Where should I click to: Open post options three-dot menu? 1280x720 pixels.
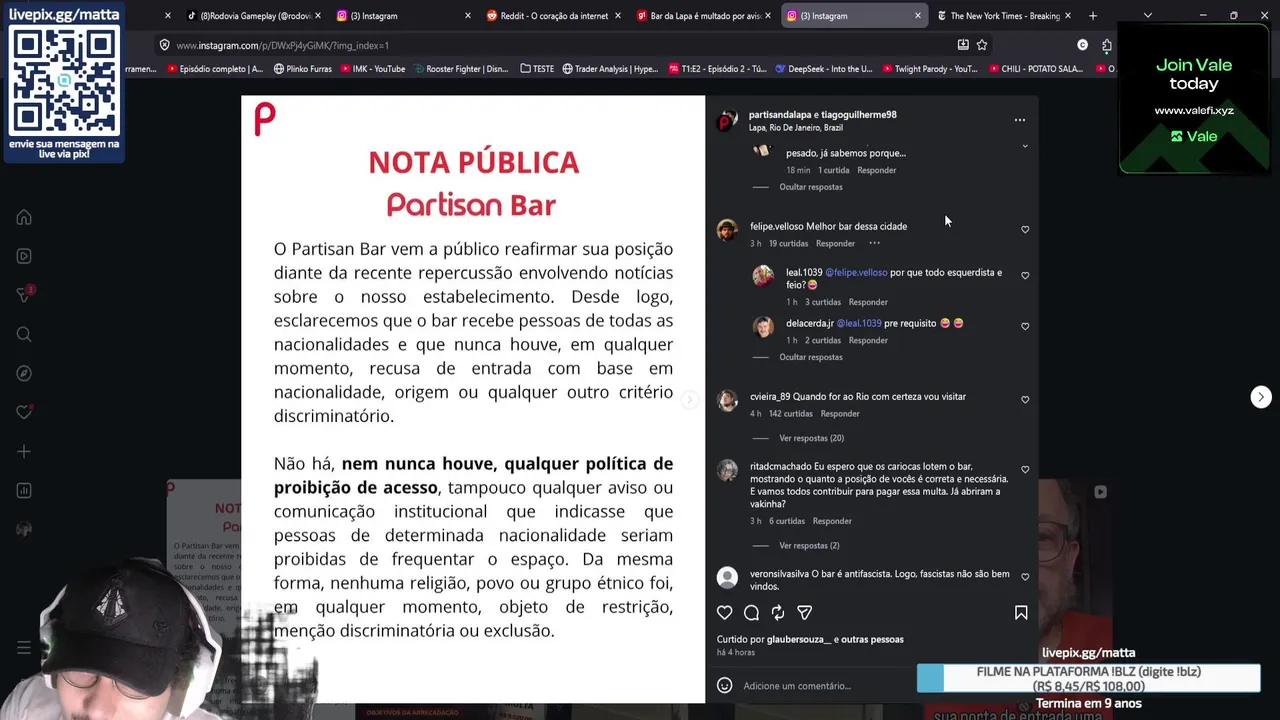coord(1020,120)
